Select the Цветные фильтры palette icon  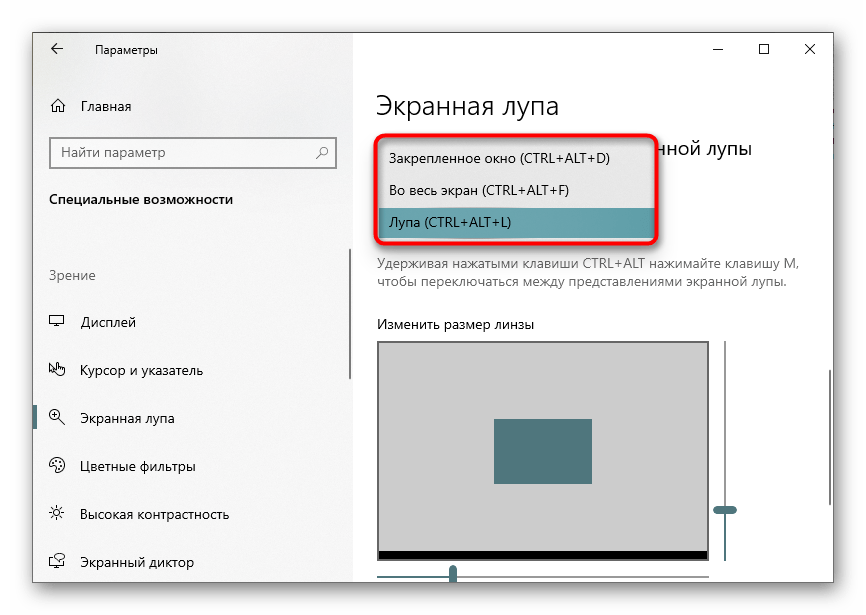click(x=57, y=465)
